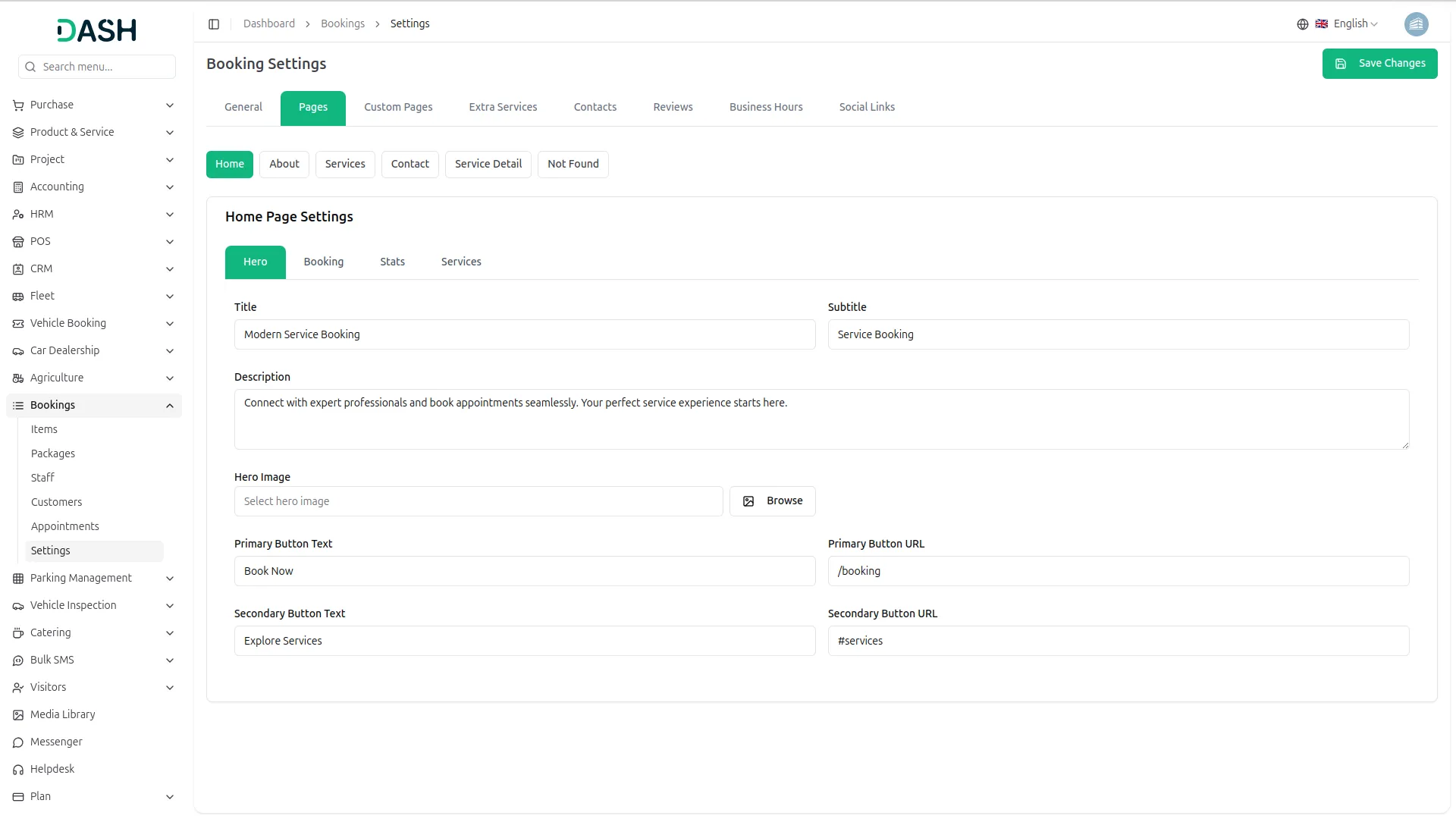Click the Primary Button Text field
The height and width of the screenshot is (819, 1456).
click(525, 572)
